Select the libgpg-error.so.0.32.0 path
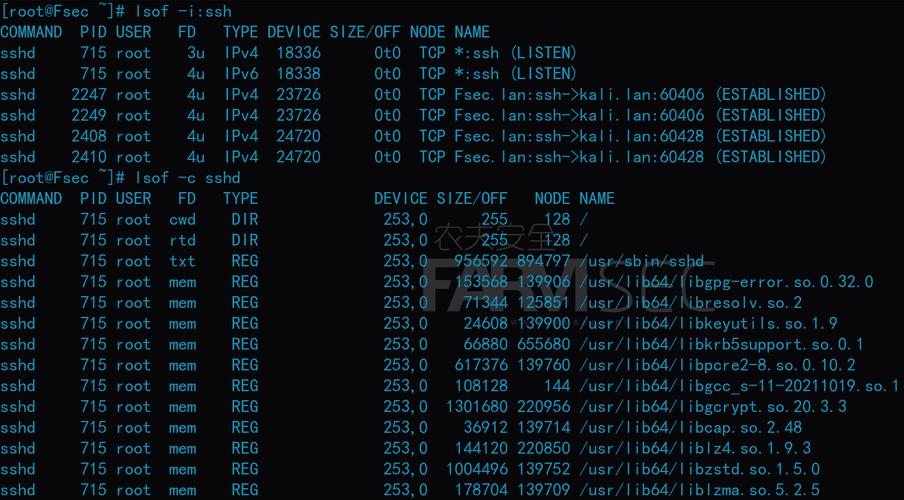Image resolution: width=904 pixels, height=500 pixels. [x=726, y=282]
